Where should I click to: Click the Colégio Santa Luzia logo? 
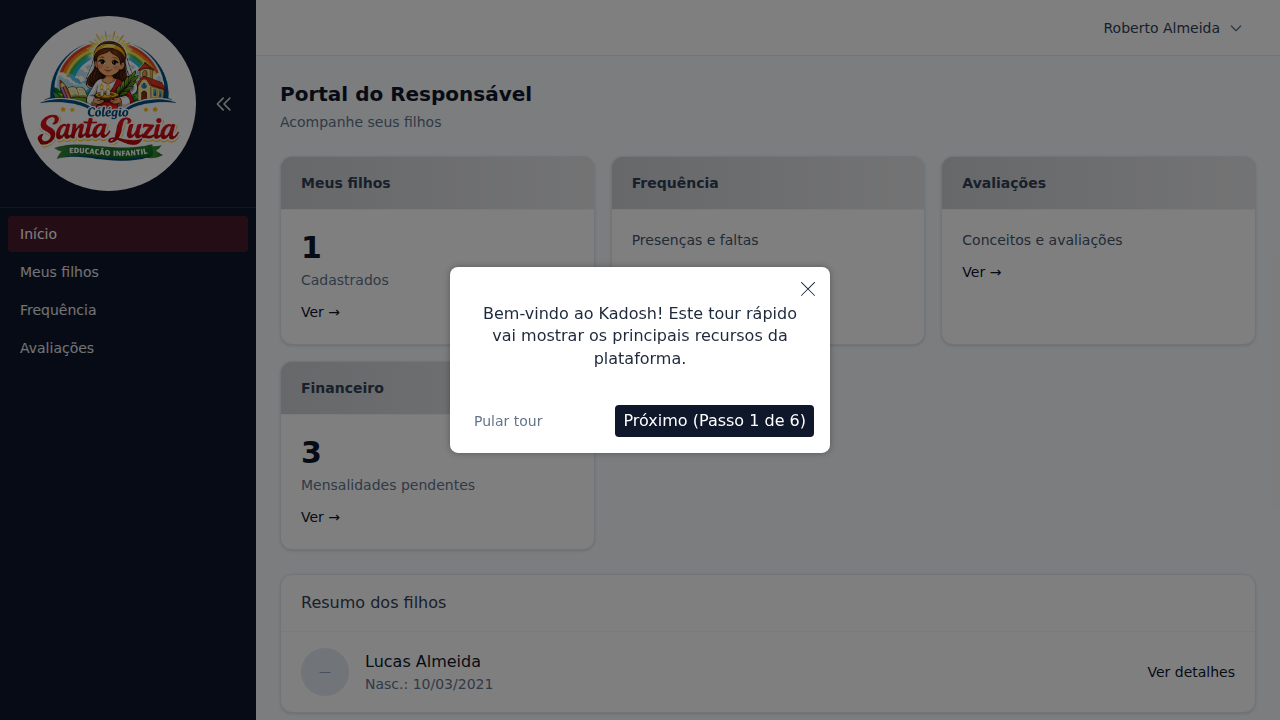108,104
